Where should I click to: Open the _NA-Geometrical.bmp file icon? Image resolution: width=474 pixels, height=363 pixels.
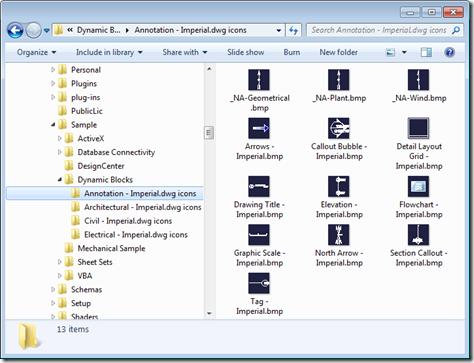(259, 80)
